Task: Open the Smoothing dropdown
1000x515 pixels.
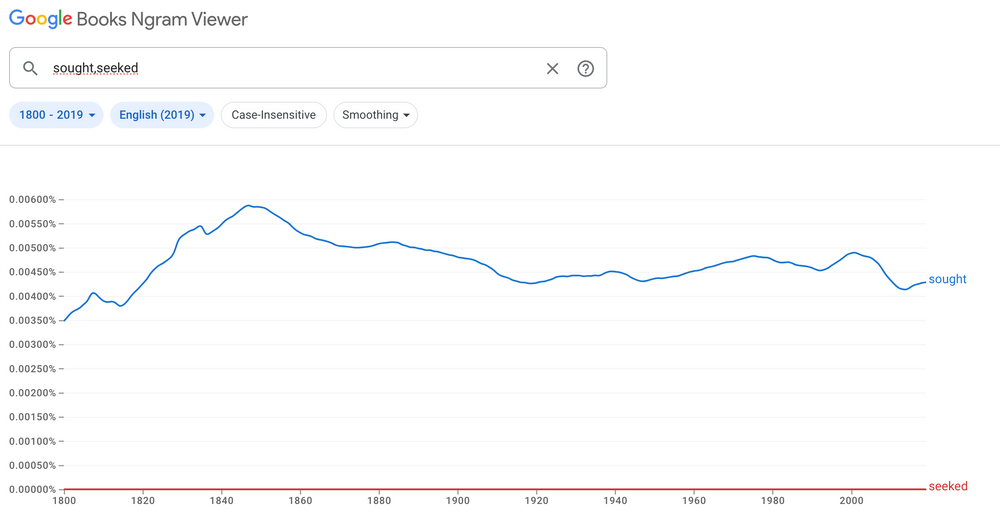Action: click(375, 115)
